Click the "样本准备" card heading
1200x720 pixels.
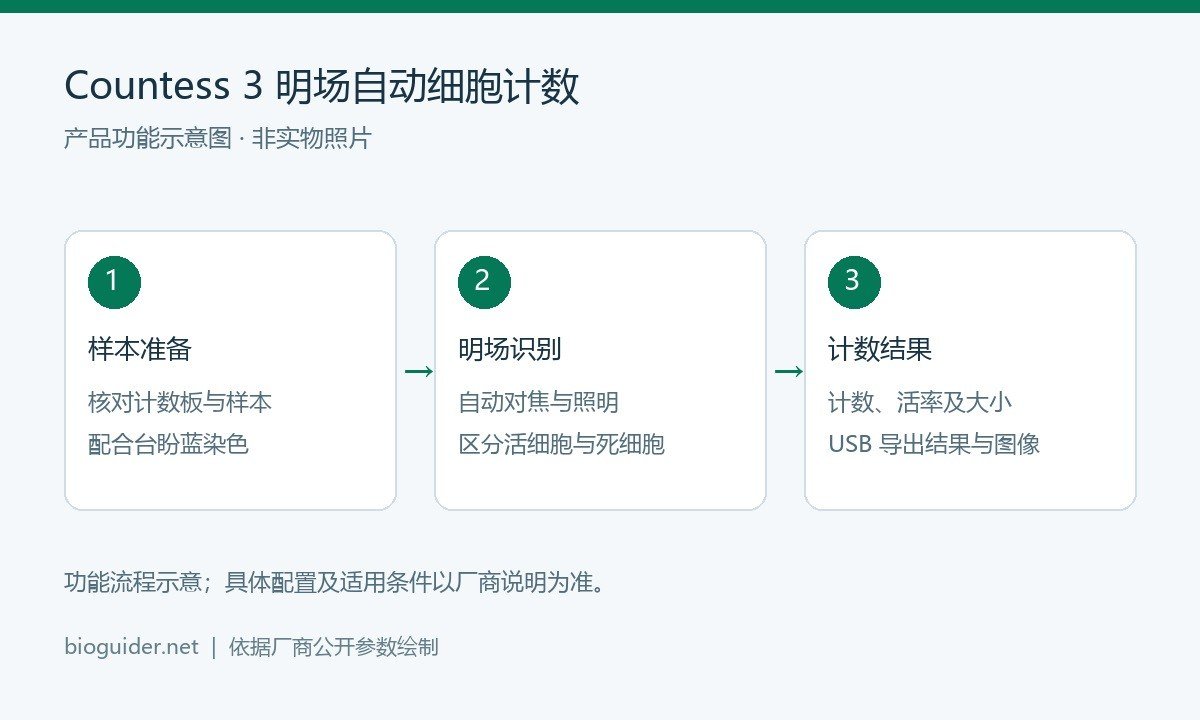140,349
